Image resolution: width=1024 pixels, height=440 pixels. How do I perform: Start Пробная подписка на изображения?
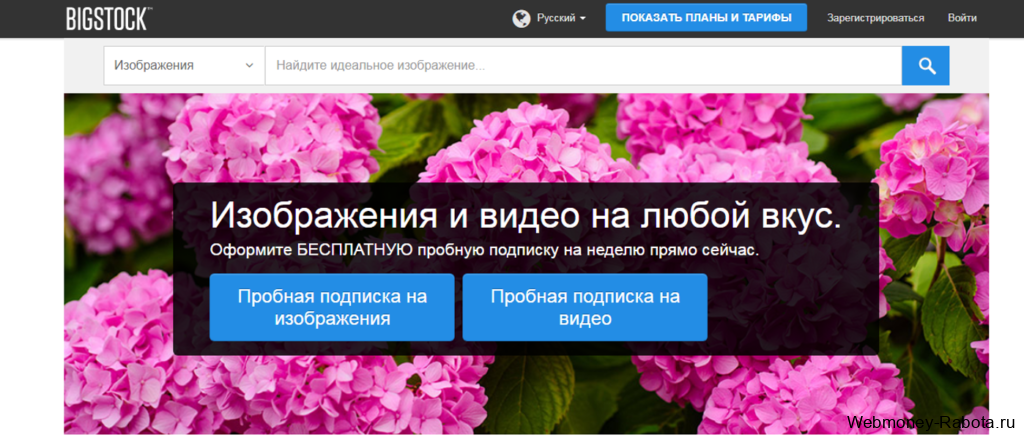click(x=332, y=307)
